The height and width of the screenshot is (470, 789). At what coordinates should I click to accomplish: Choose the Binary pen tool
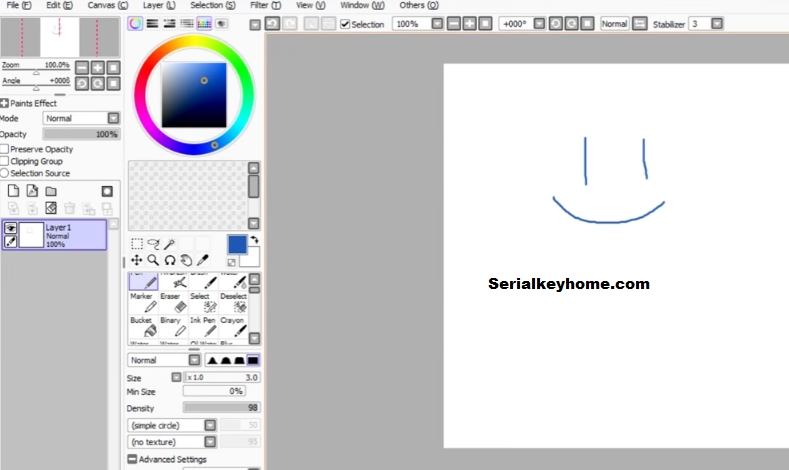tap(173, 327)
